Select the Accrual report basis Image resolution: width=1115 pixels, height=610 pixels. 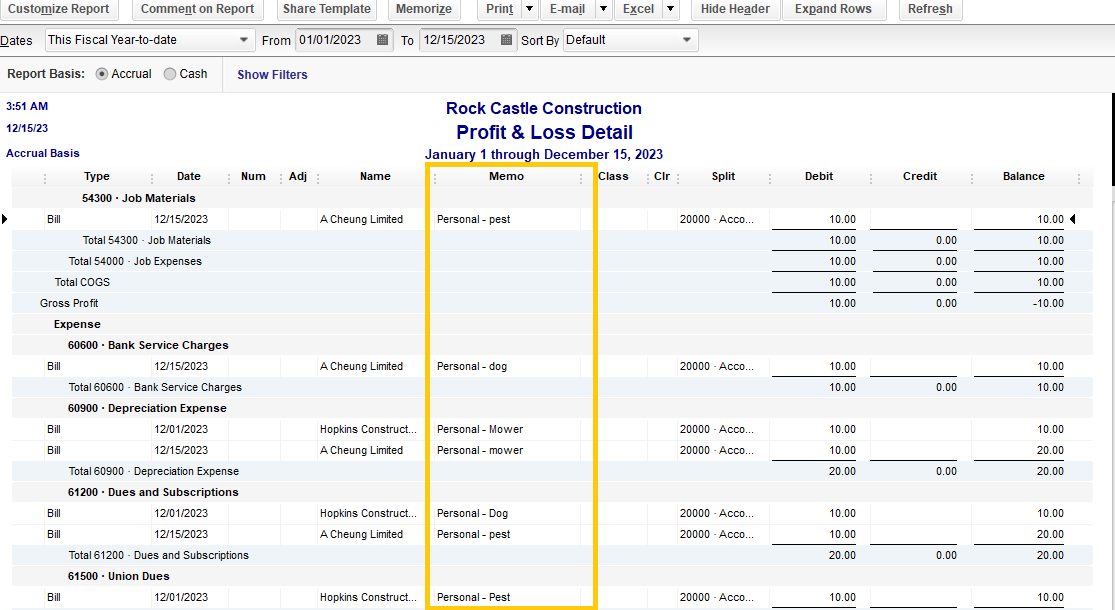100,73
